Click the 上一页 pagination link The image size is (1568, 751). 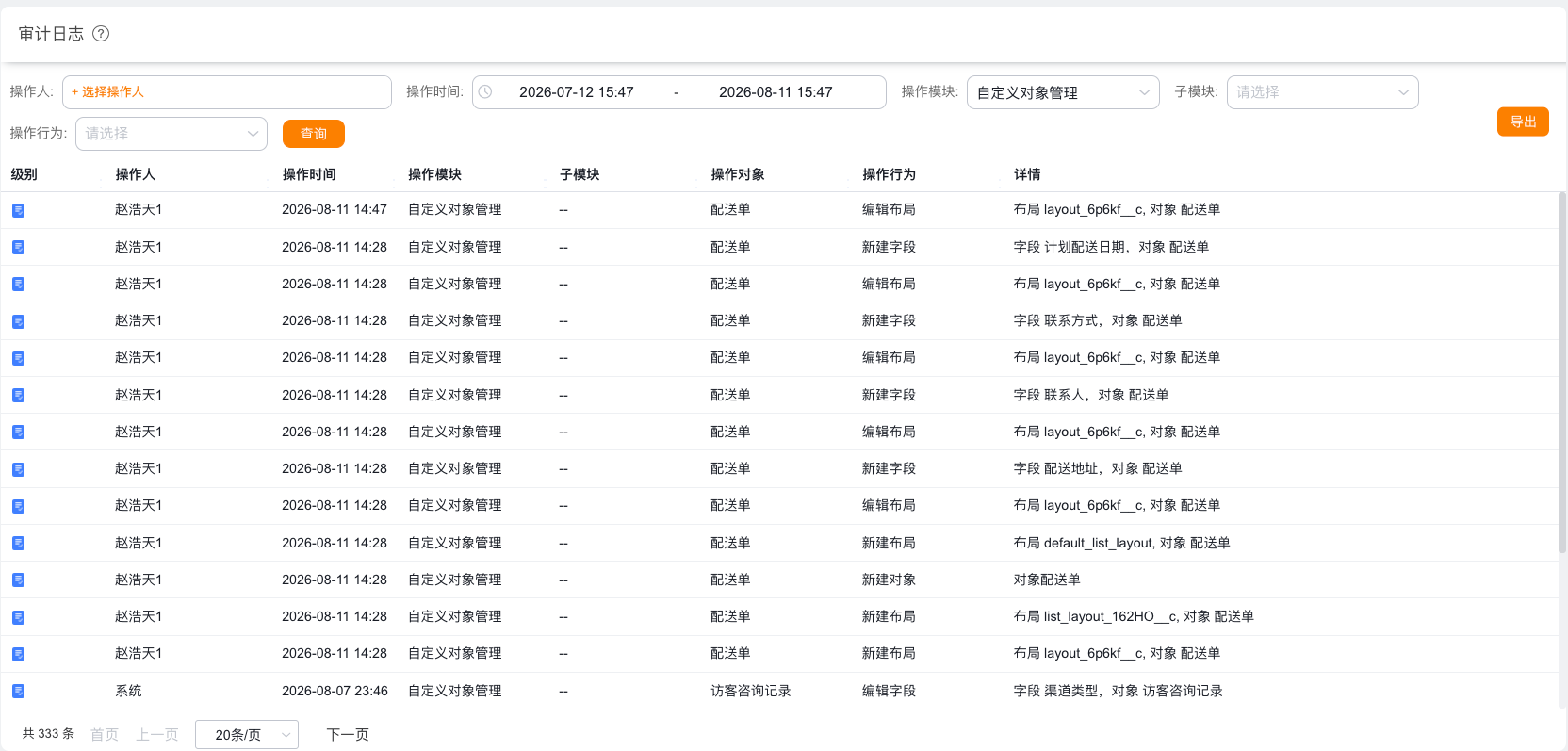click(156, 735)
